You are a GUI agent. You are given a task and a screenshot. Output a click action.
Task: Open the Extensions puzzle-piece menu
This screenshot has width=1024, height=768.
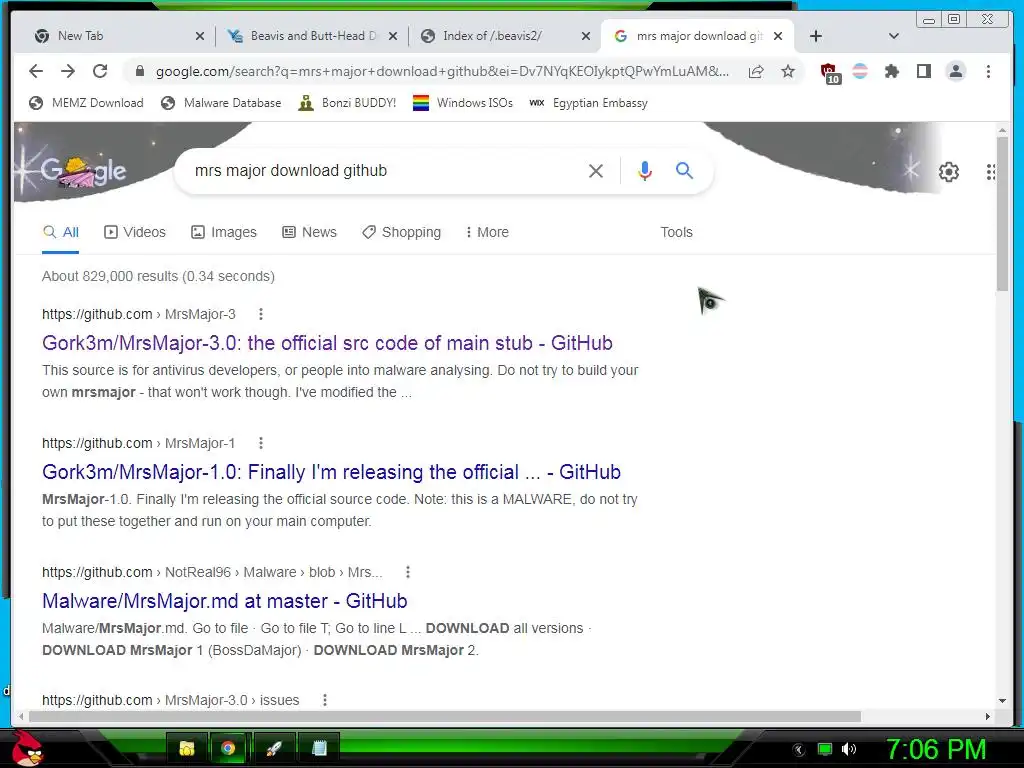(891, 71)
